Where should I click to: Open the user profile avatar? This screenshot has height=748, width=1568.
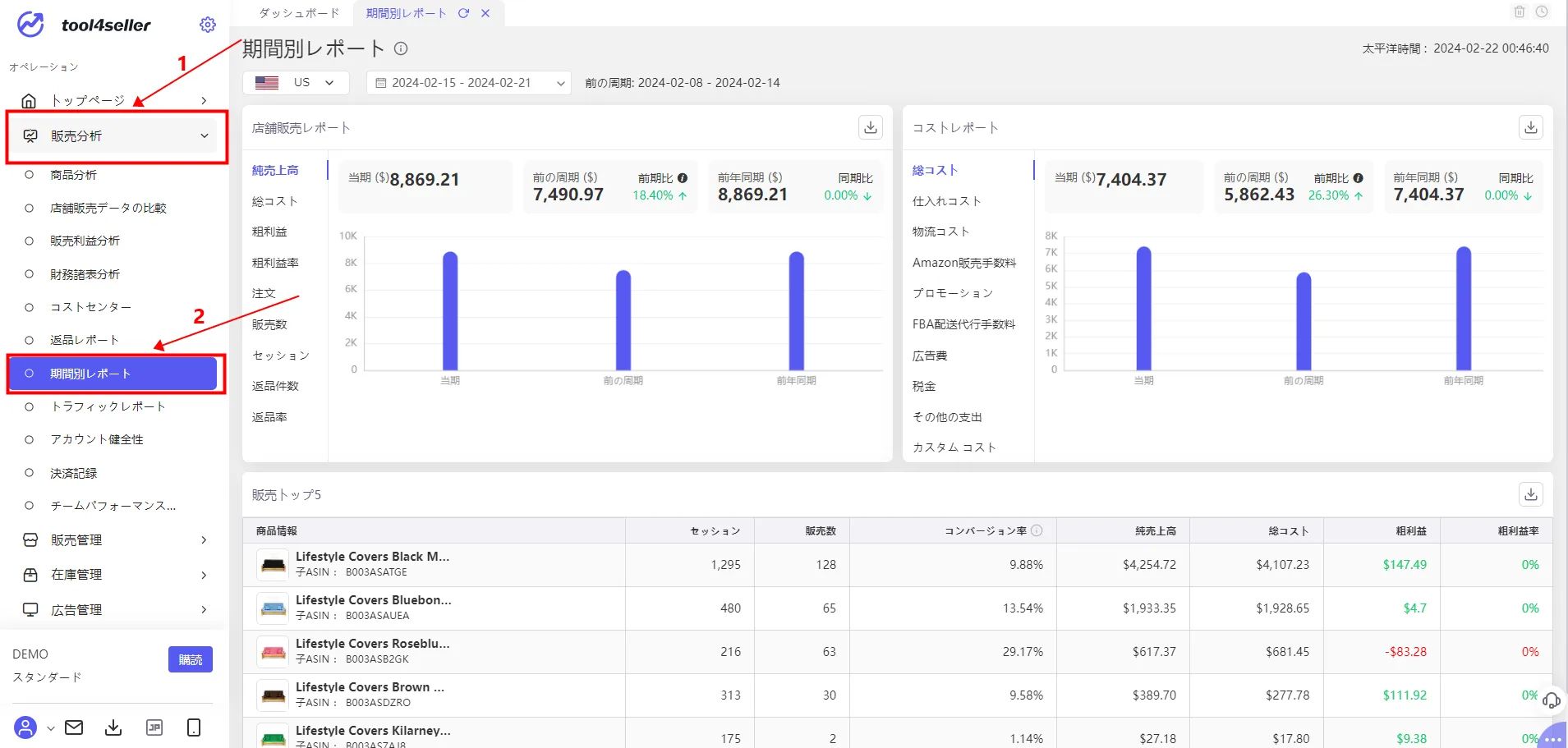[25, 727]
